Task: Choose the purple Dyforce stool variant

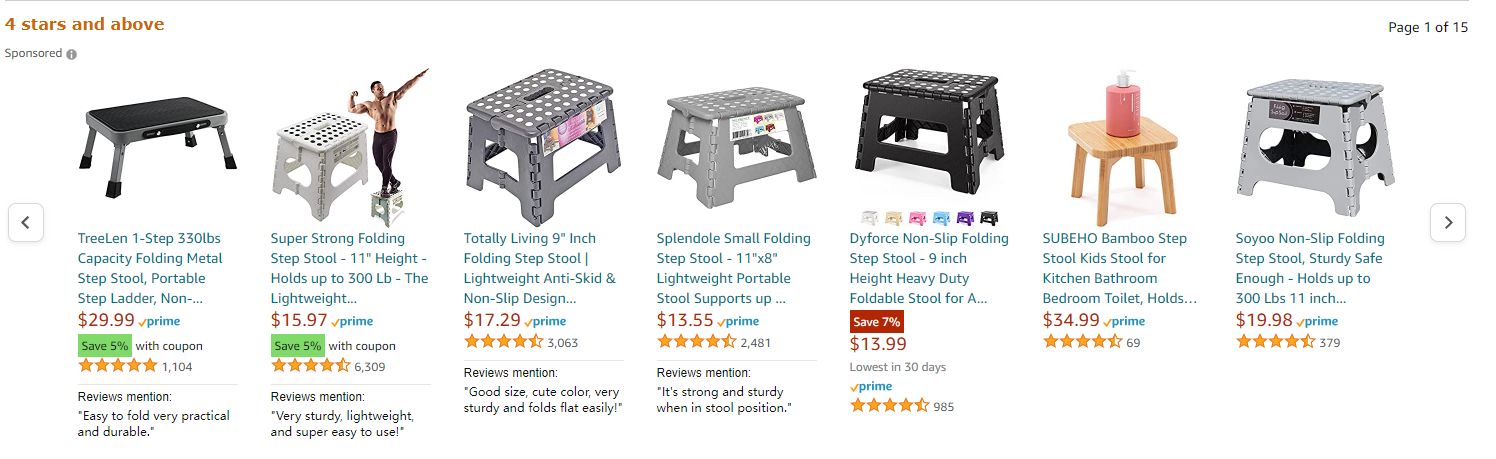Action: click(x=965, y=218)
